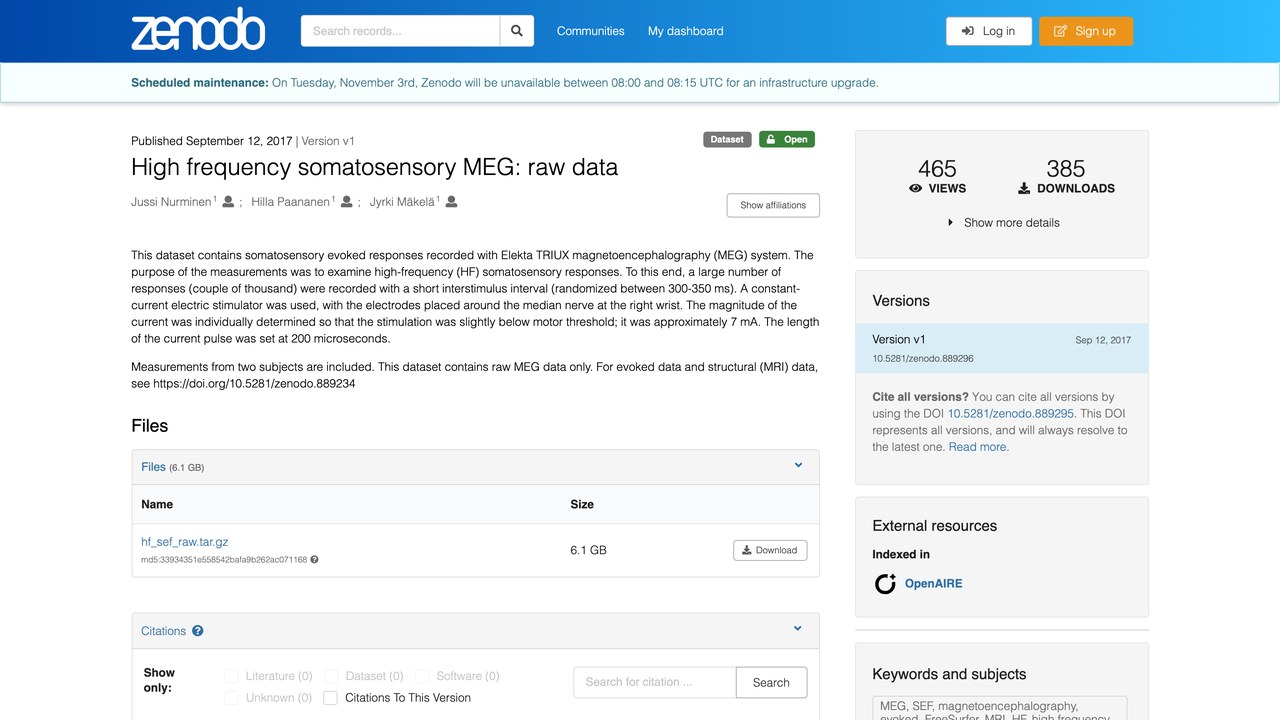Click author name Jyrki Mäkelä
The width and height of the screenshot is (1280, 720).
402,202
